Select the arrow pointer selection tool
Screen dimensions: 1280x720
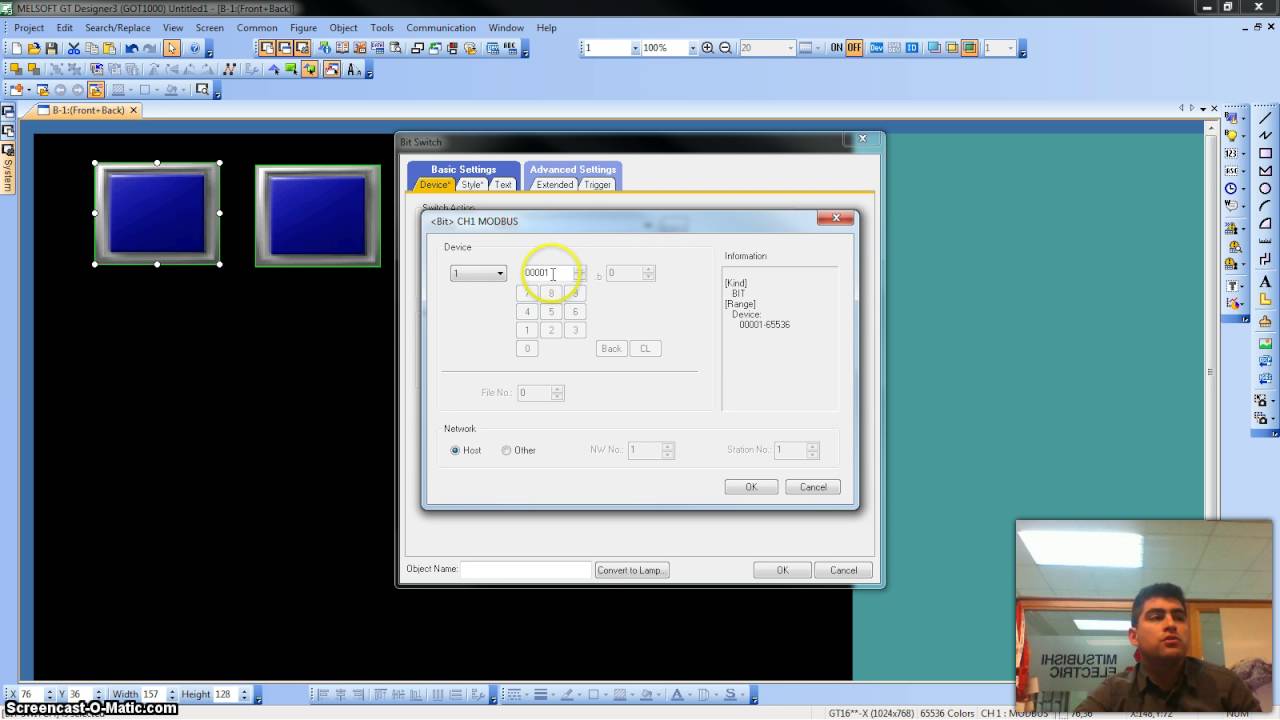point(172,48)
